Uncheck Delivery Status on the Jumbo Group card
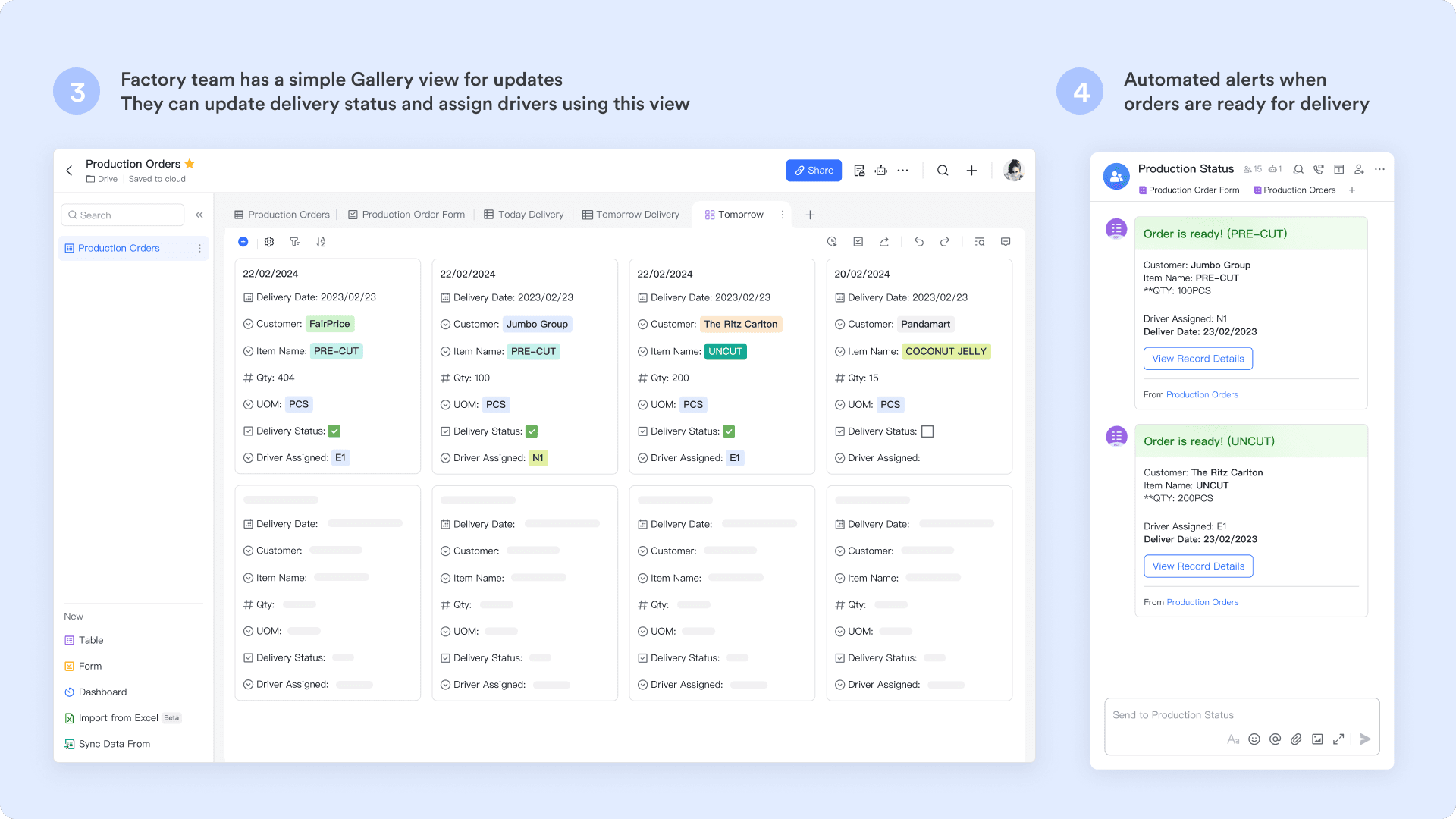1456x819 pixels. [x=532, y=431]
